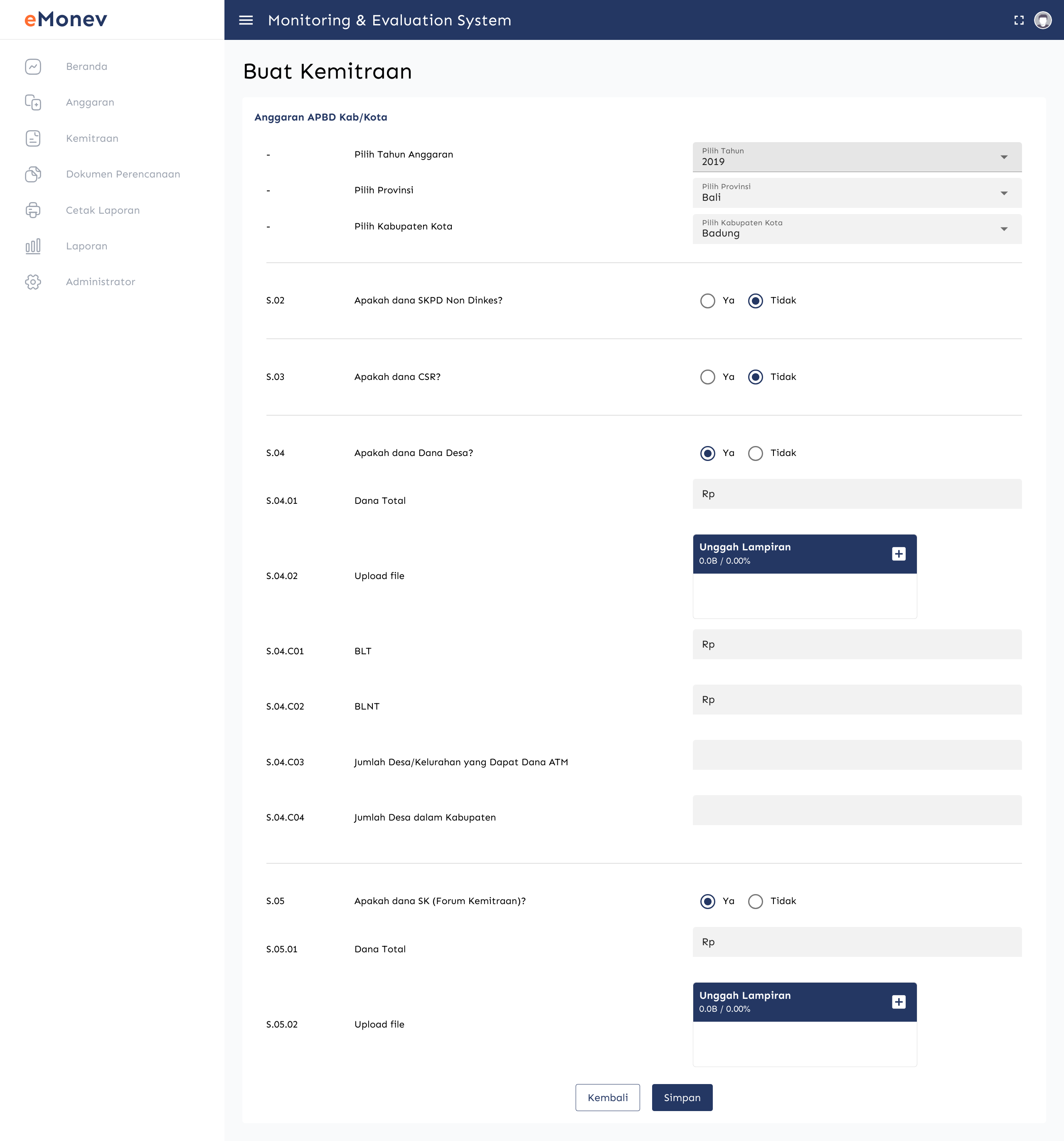Click the Simpan button
This screenshot has height=1141, width=1064.
[682, 1097]
